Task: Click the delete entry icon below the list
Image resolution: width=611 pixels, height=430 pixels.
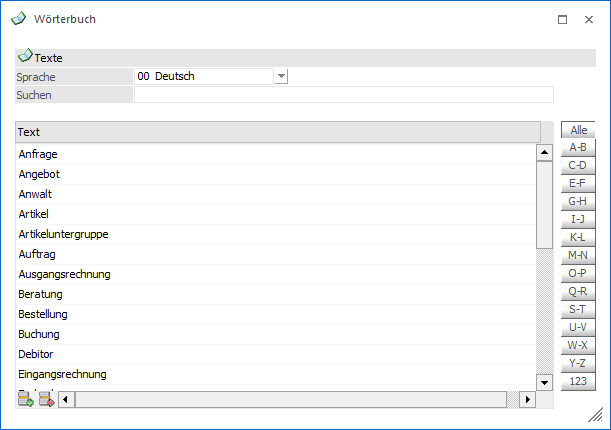Action: coord(46,400)
